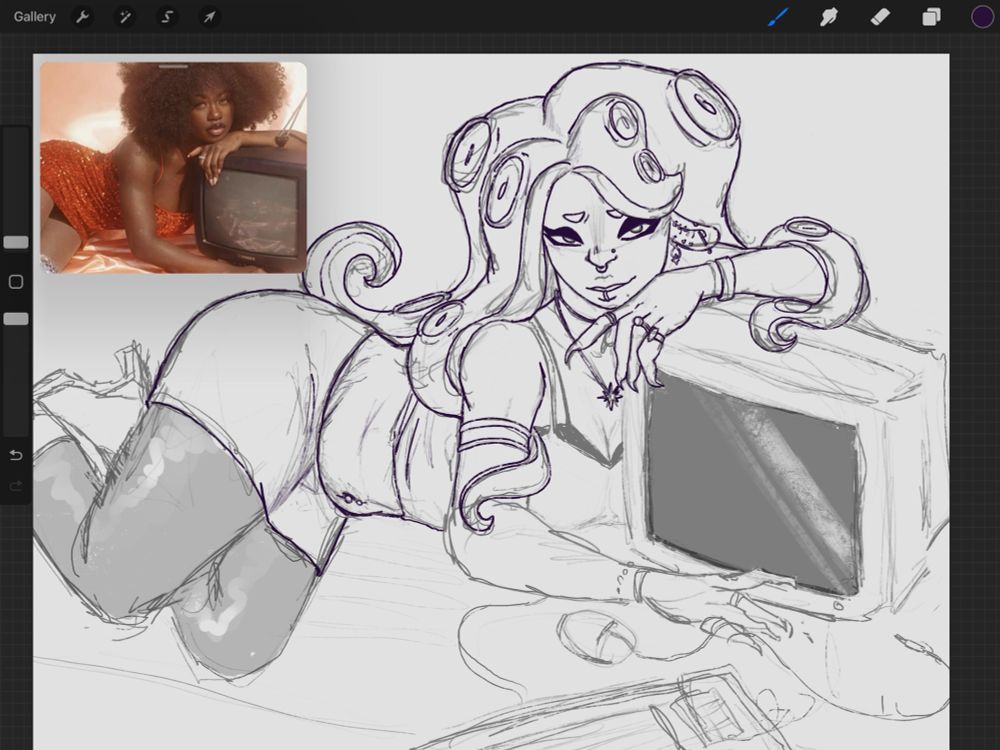Screen dimensions: 1000x750
Task: Tap the reference window top drag handle
Action: click(173, 66)
